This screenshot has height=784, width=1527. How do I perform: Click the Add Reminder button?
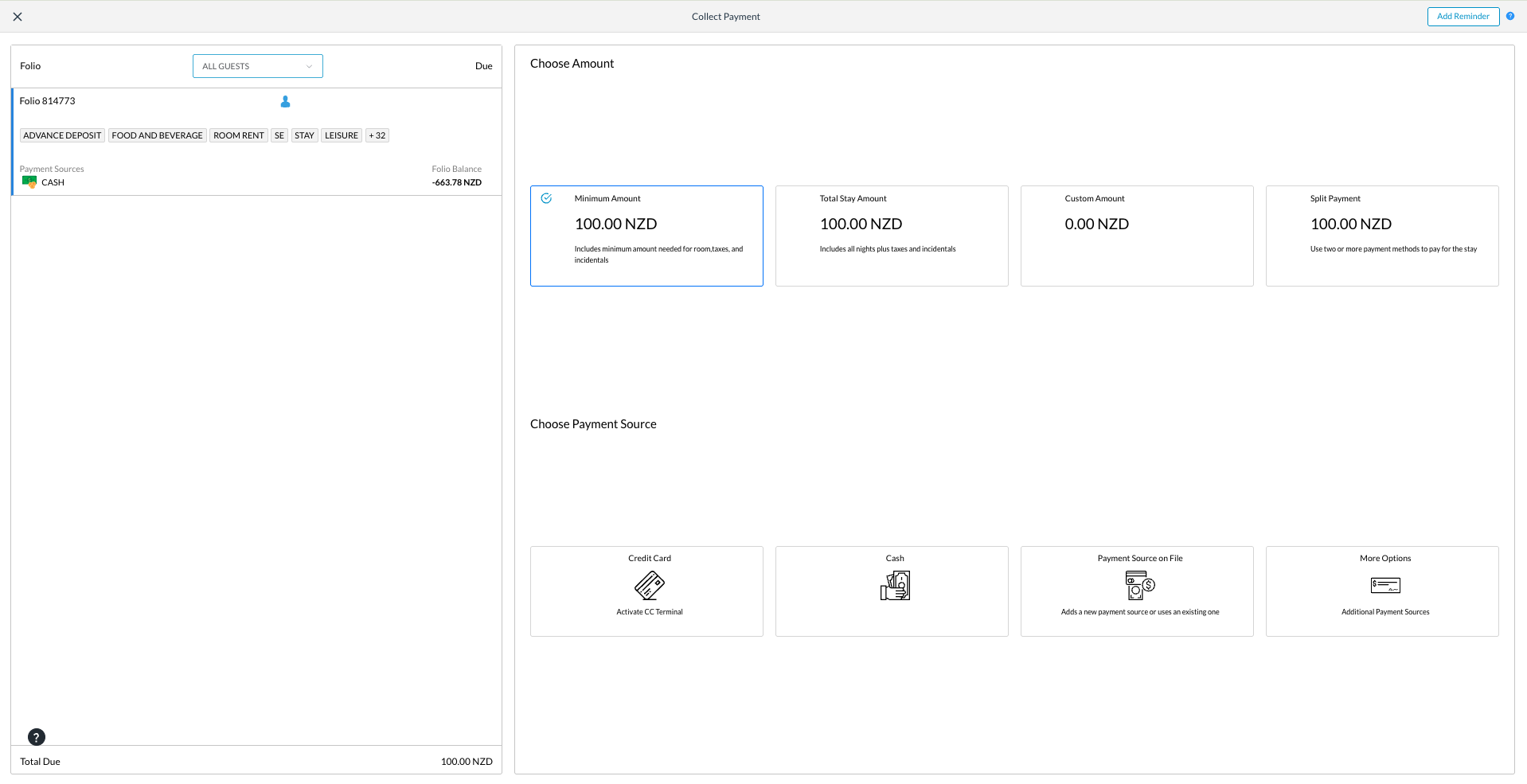[1463, 17]
